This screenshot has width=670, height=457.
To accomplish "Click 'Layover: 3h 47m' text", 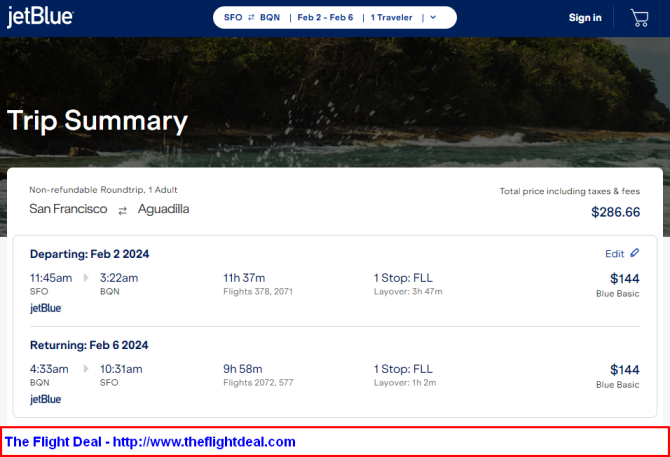I will click(x=408, y=291).
